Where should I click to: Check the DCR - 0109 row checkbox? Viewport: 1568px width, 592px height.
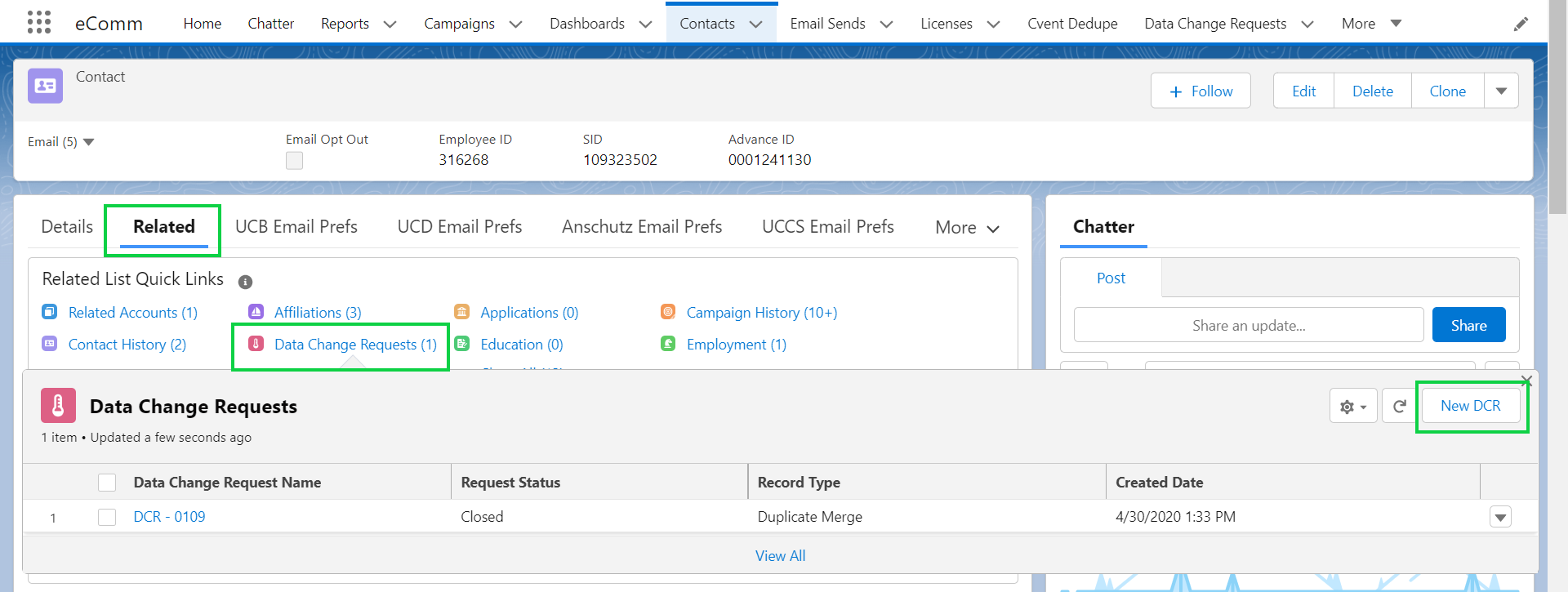click(107, 517)
